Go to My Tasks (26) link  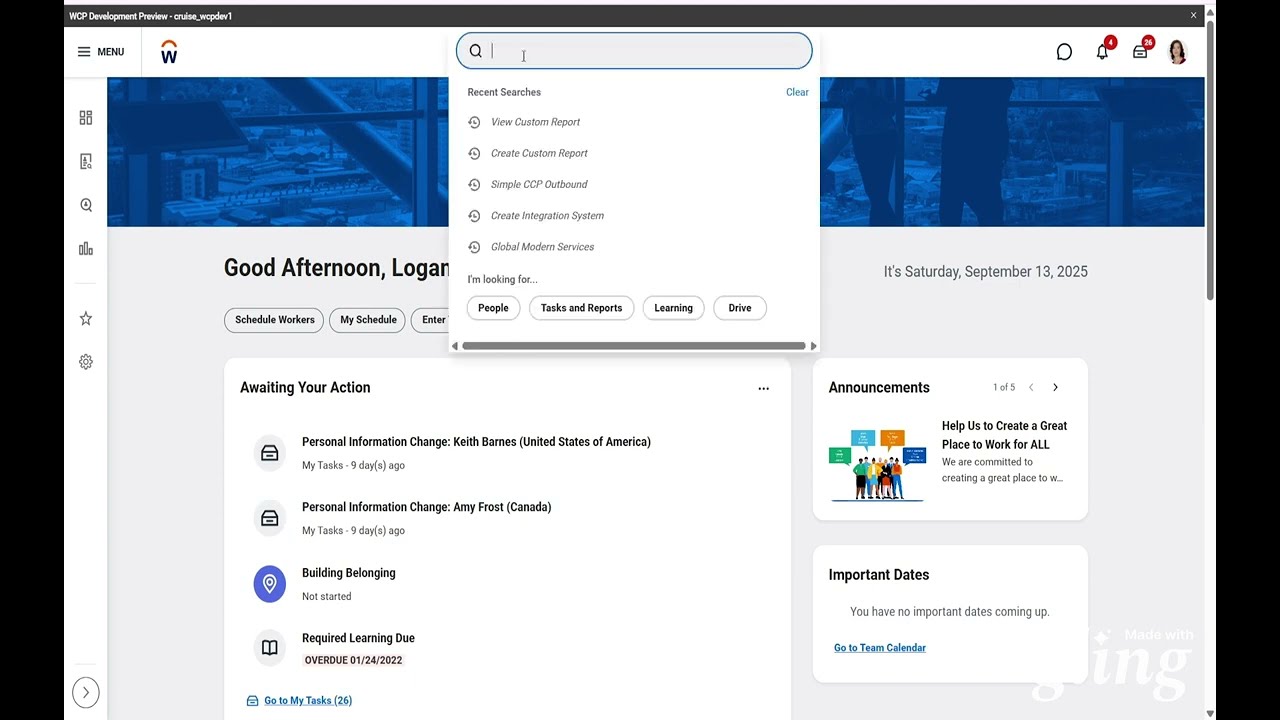pyautogui.click(x=308, y=701)
